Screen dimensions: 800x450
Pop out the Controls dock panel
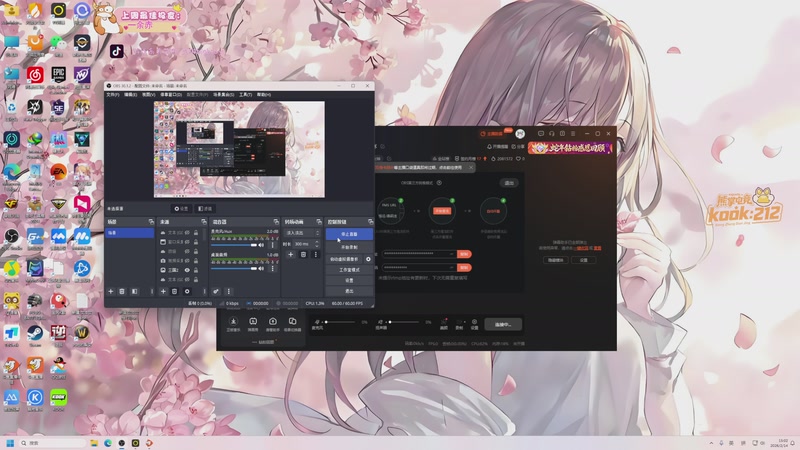coord(370,222)
